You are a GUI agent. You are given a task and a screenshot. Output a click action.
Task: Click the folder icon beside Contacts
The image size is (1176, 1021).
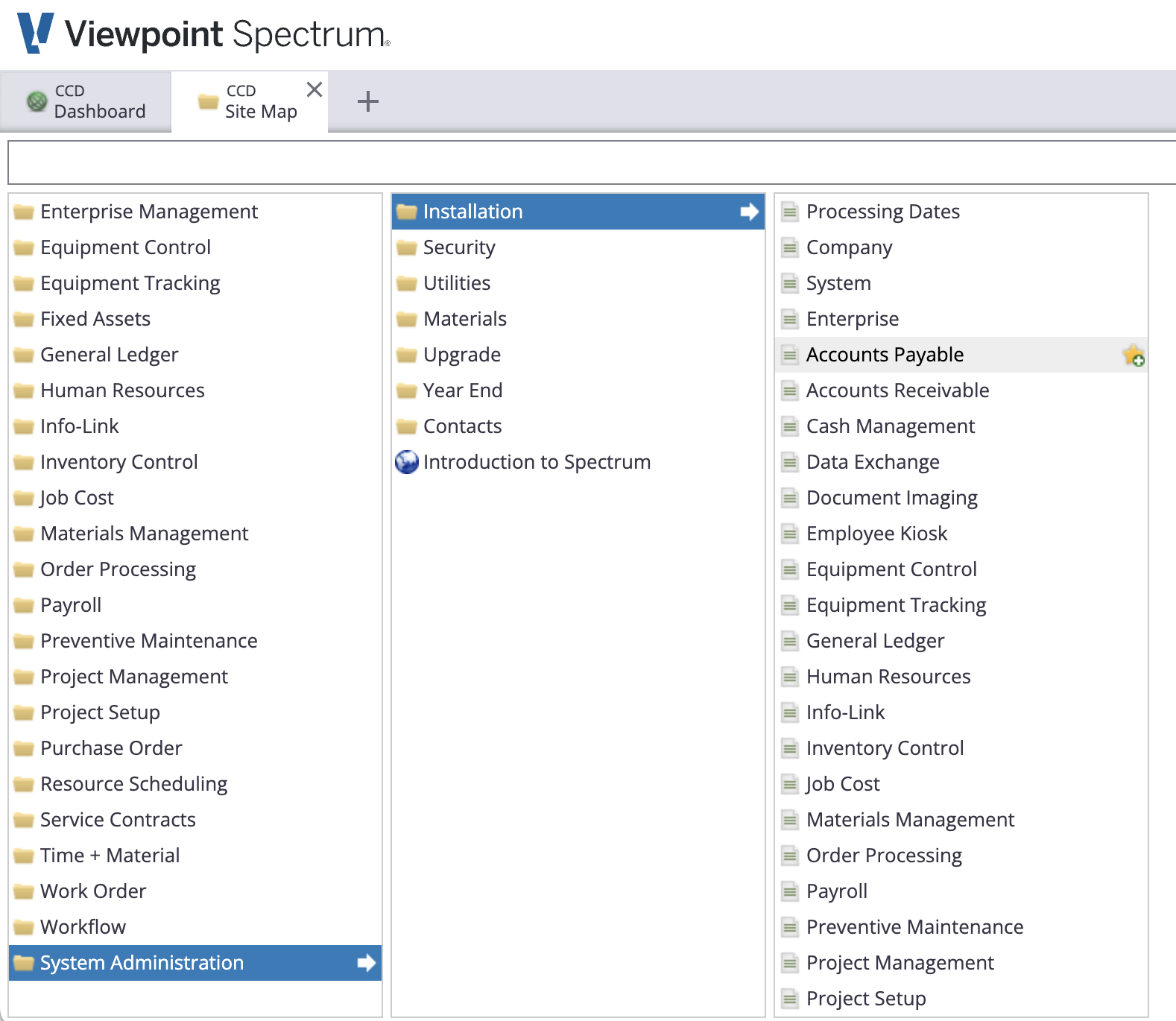pos(407,426)
